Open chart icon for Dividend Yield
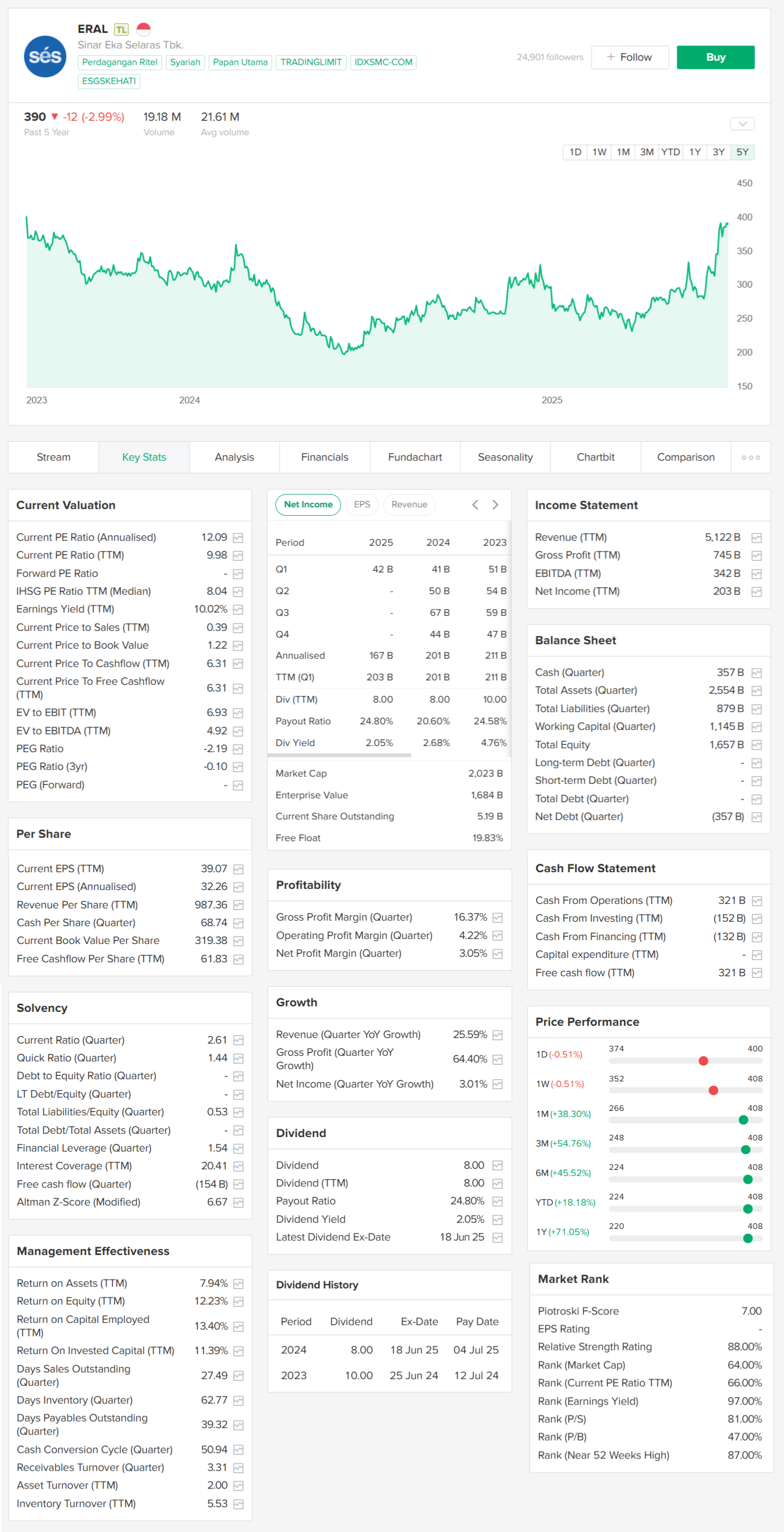The image size is (784, 1532). 498,1220
